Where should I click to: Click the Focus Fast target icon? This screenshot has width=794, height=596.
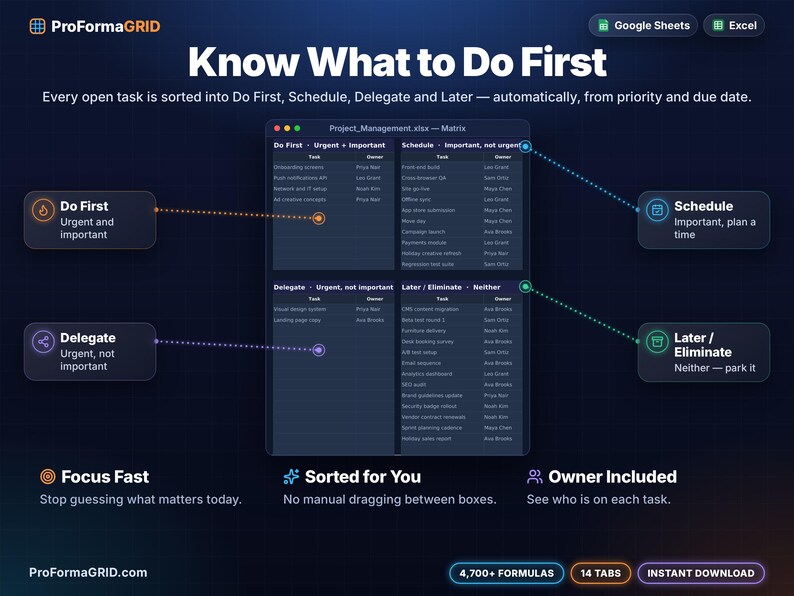click(x=48, y=476)
